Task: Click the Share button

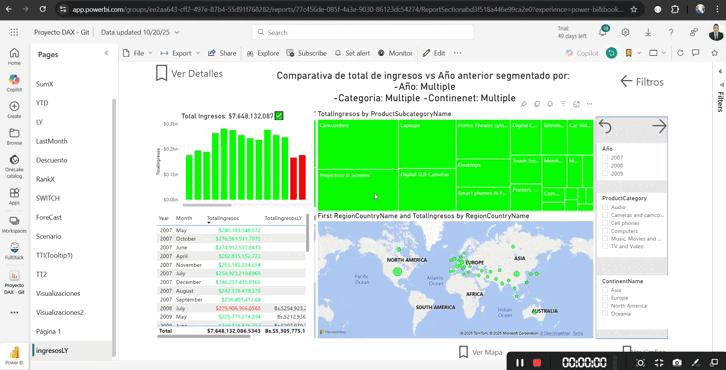Action: click(222, 53)
